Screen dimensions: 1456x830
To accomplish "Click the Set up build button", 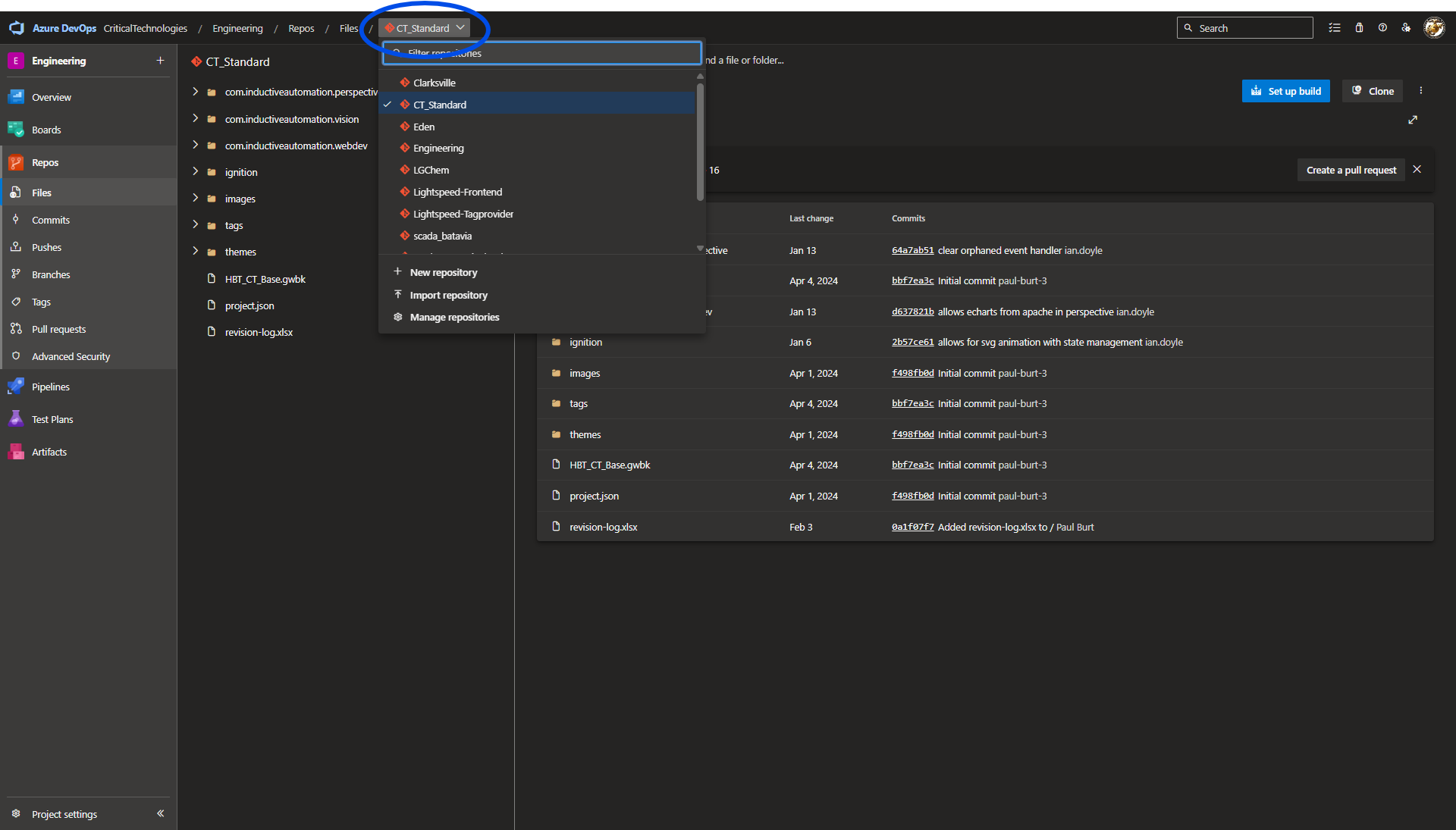I will coord(1285,91).
